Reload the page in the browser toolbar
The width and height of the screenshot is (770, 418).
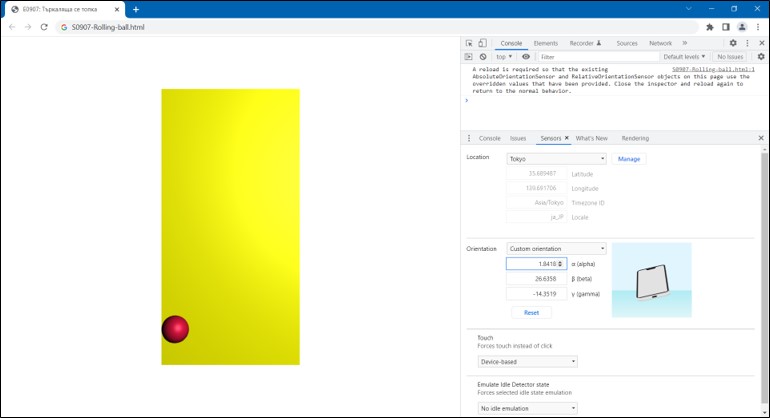tap(44, 27)
